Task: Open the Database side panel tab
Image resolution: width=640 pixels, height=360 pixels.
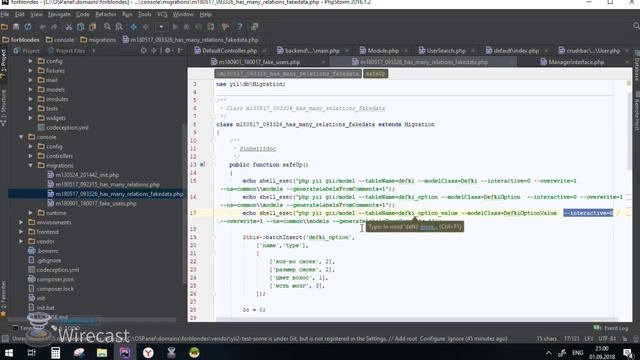Action: pos(636,66)
